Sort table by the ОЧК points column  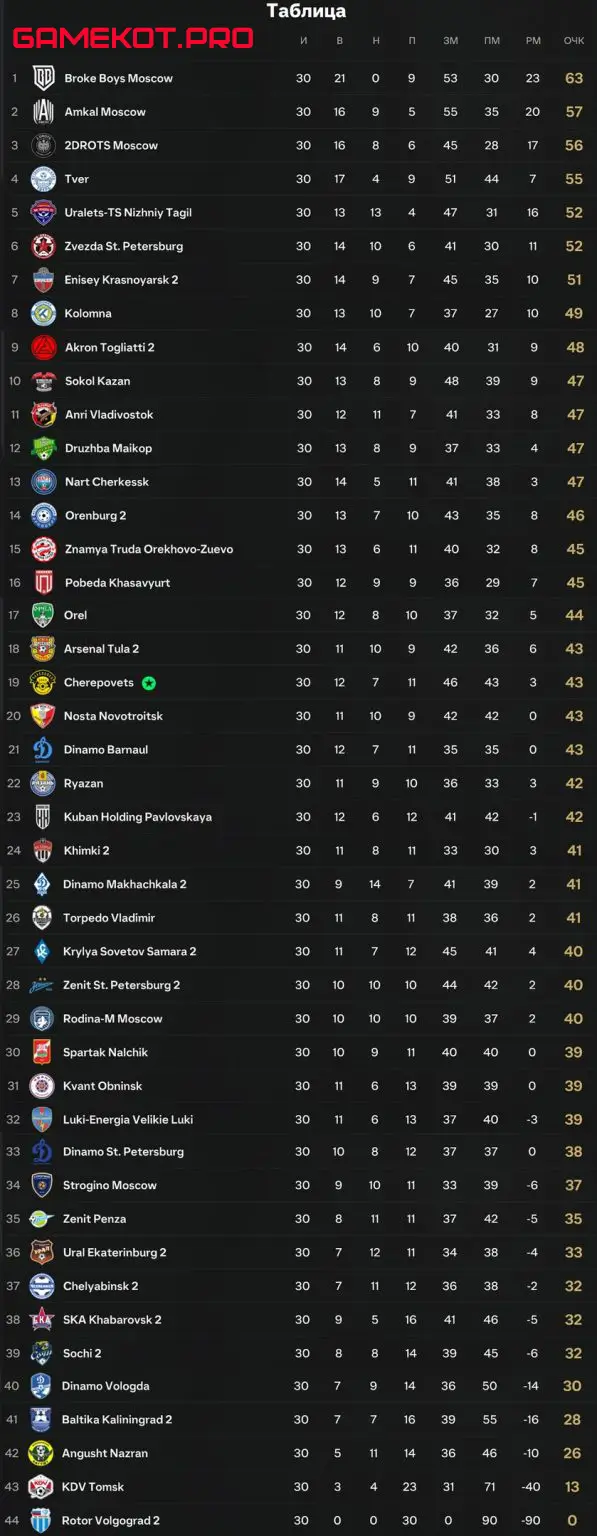pyautogui.click(x=573, y=41)
